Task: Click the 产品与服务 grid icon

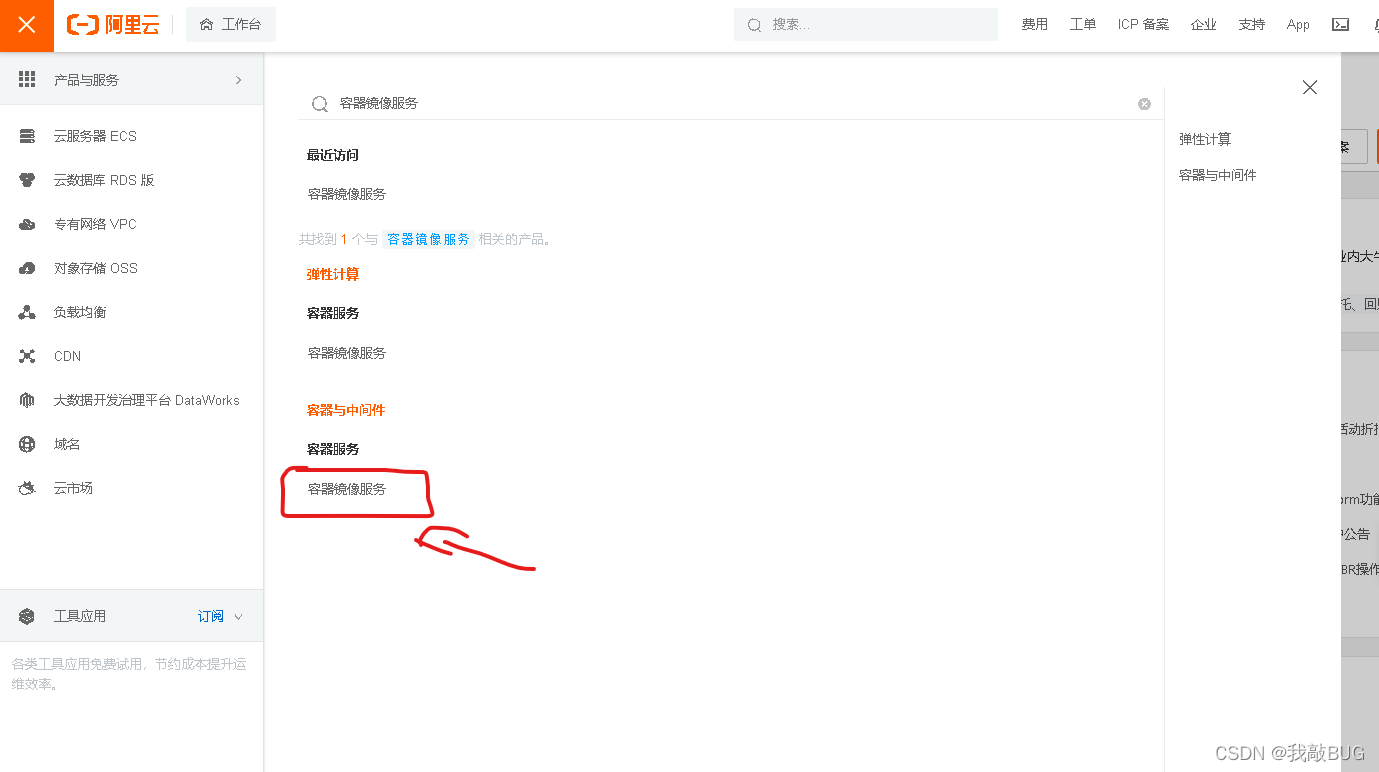Action: pyautogui.click(x=27, y=79)
